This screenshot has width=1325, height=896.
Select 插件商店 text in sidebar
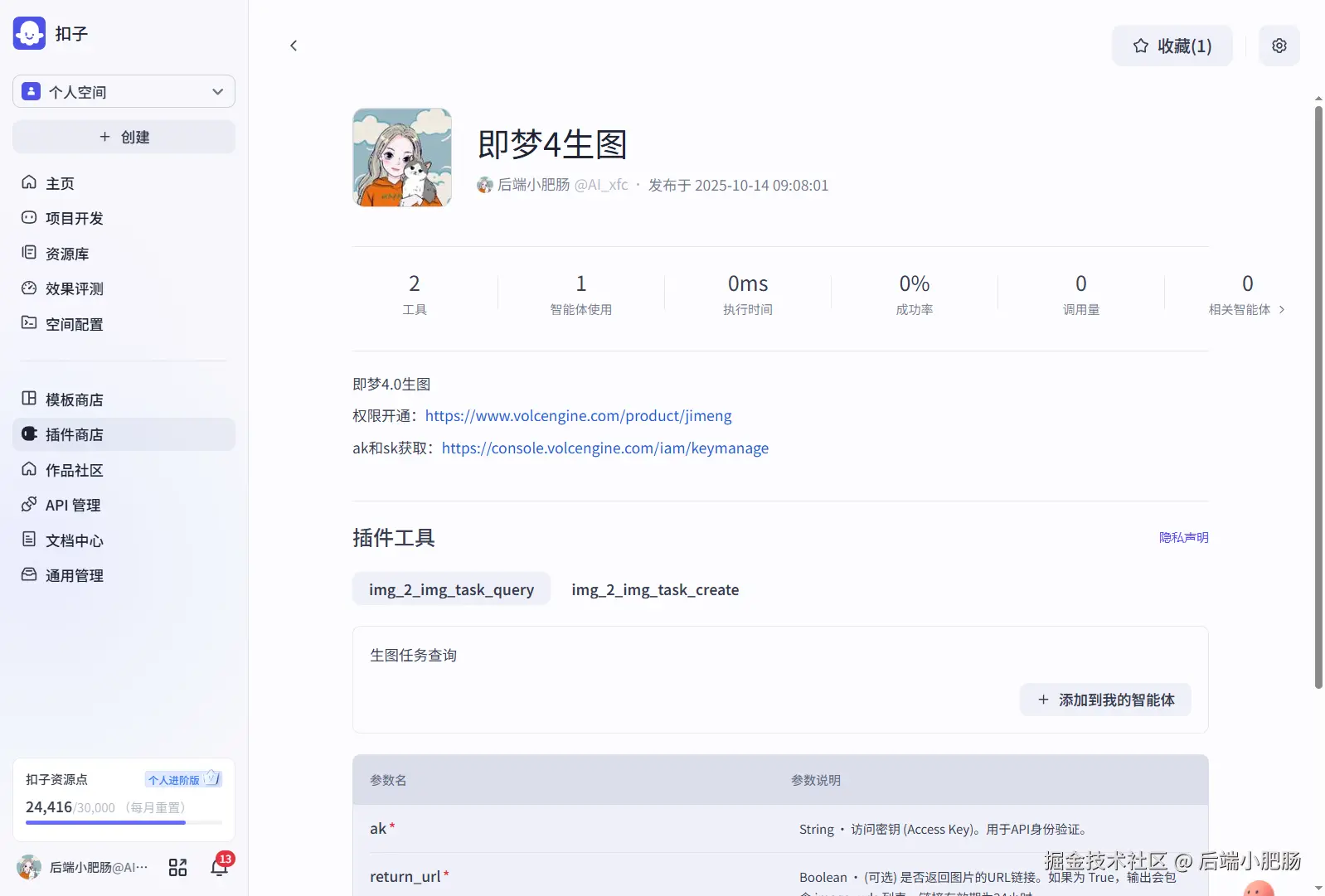click(75, 434)
